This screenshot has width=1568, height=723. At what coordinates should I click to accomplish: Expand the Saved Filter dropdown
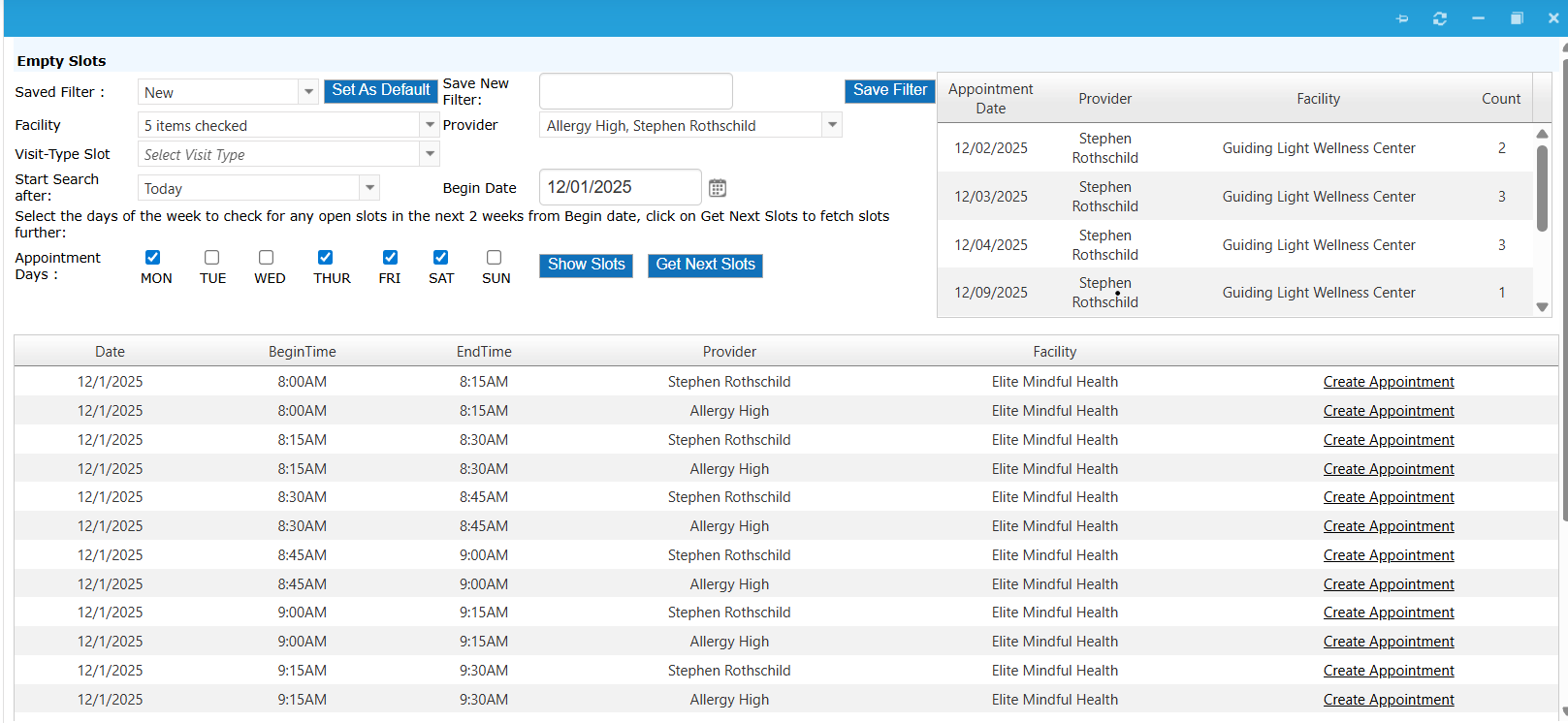(308, 92)
